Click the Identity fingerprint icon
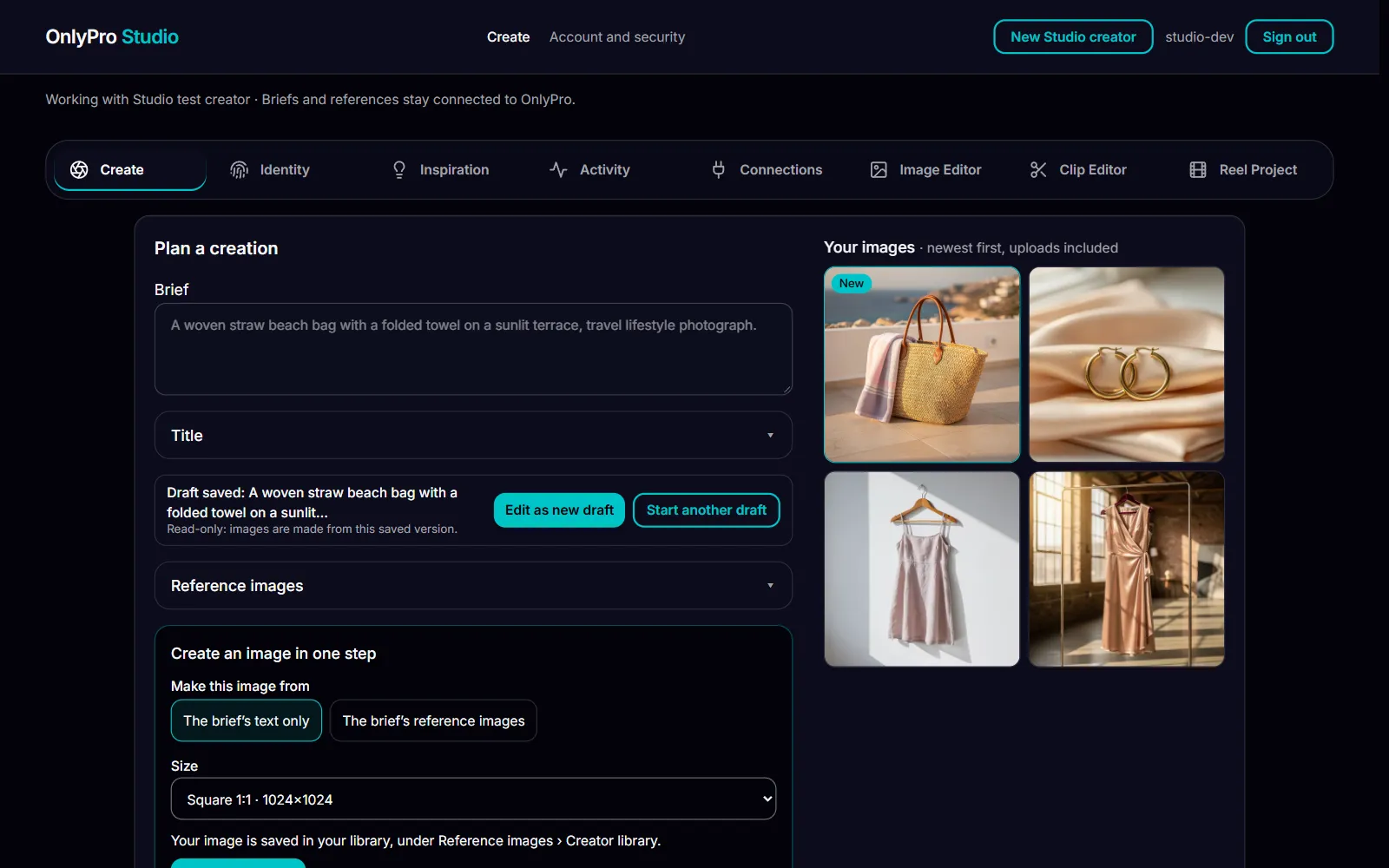The height and width of the screenshot is (868, 1389). pyautogui.click(x=239, y=170)
